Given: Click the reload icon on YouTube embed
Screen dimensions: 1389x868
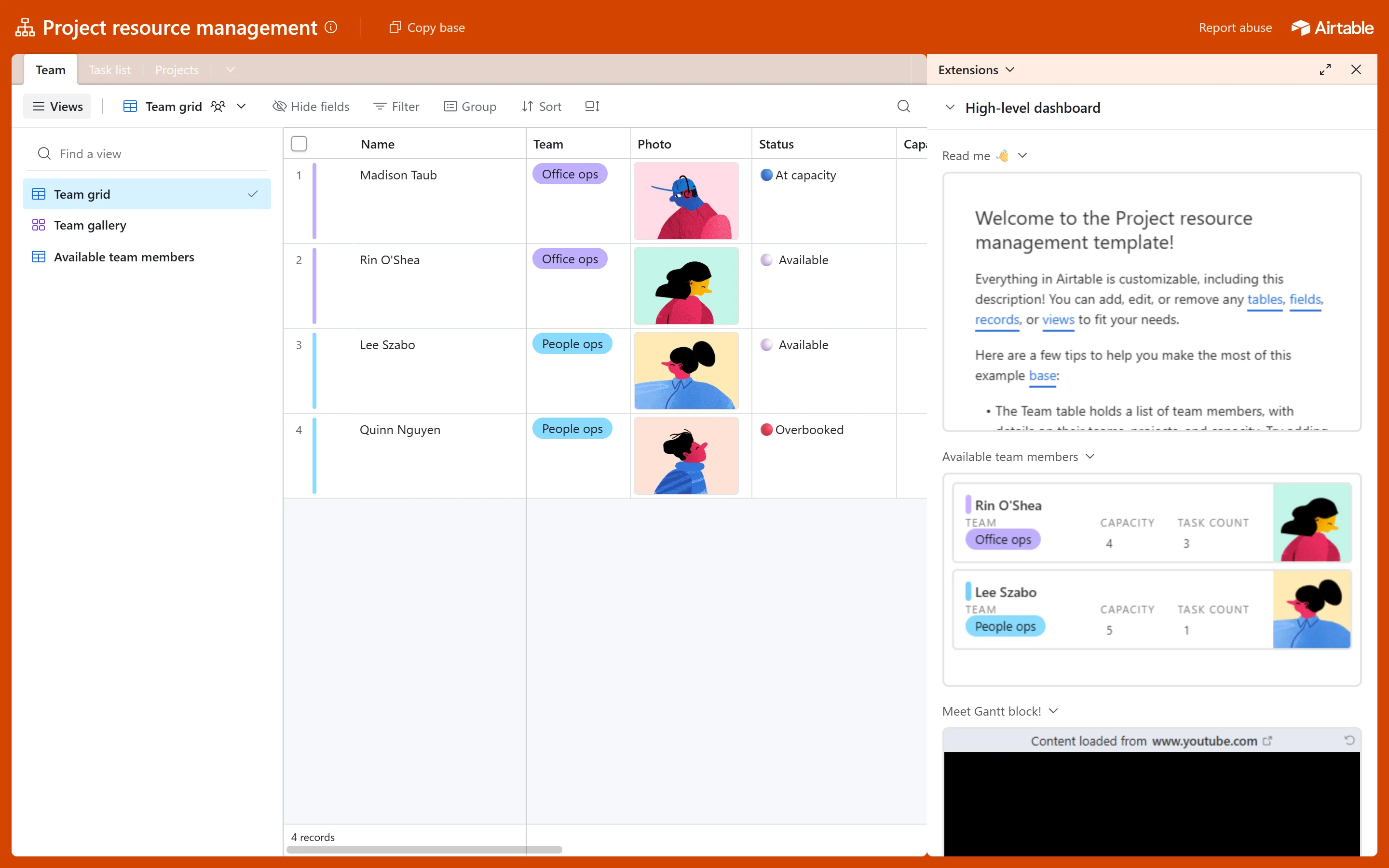Looking at the screenshot, I should click(x=1350, y=740).
